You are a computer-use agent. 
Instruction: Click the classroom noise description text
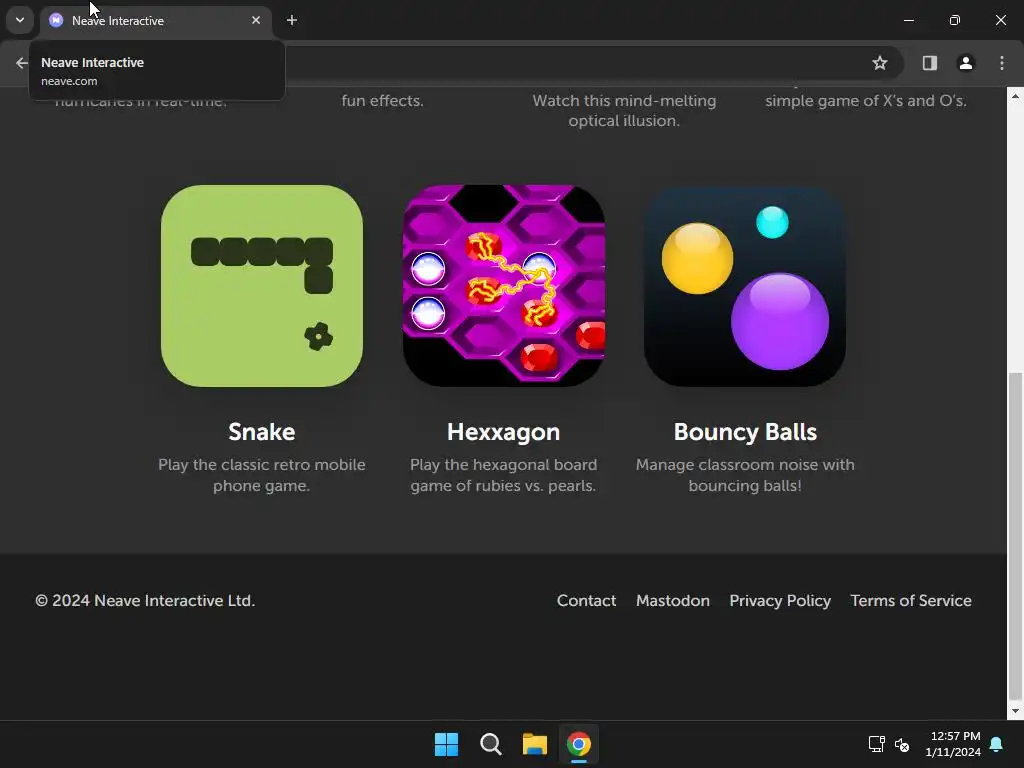coord(745,475)
